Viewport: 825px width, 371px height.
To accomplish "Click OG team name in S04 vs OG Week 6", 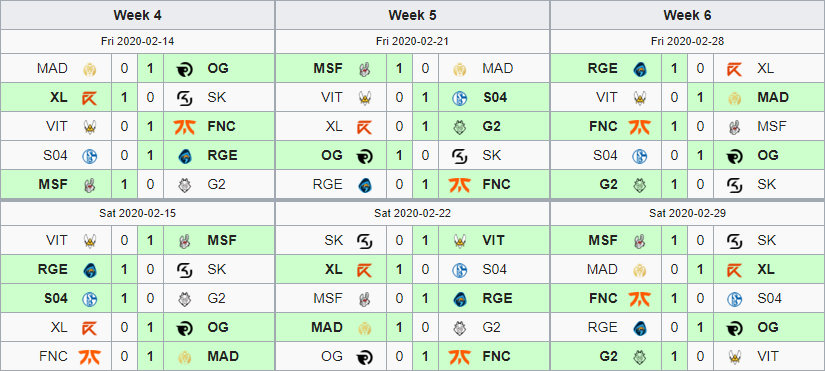I will point(768,155).
